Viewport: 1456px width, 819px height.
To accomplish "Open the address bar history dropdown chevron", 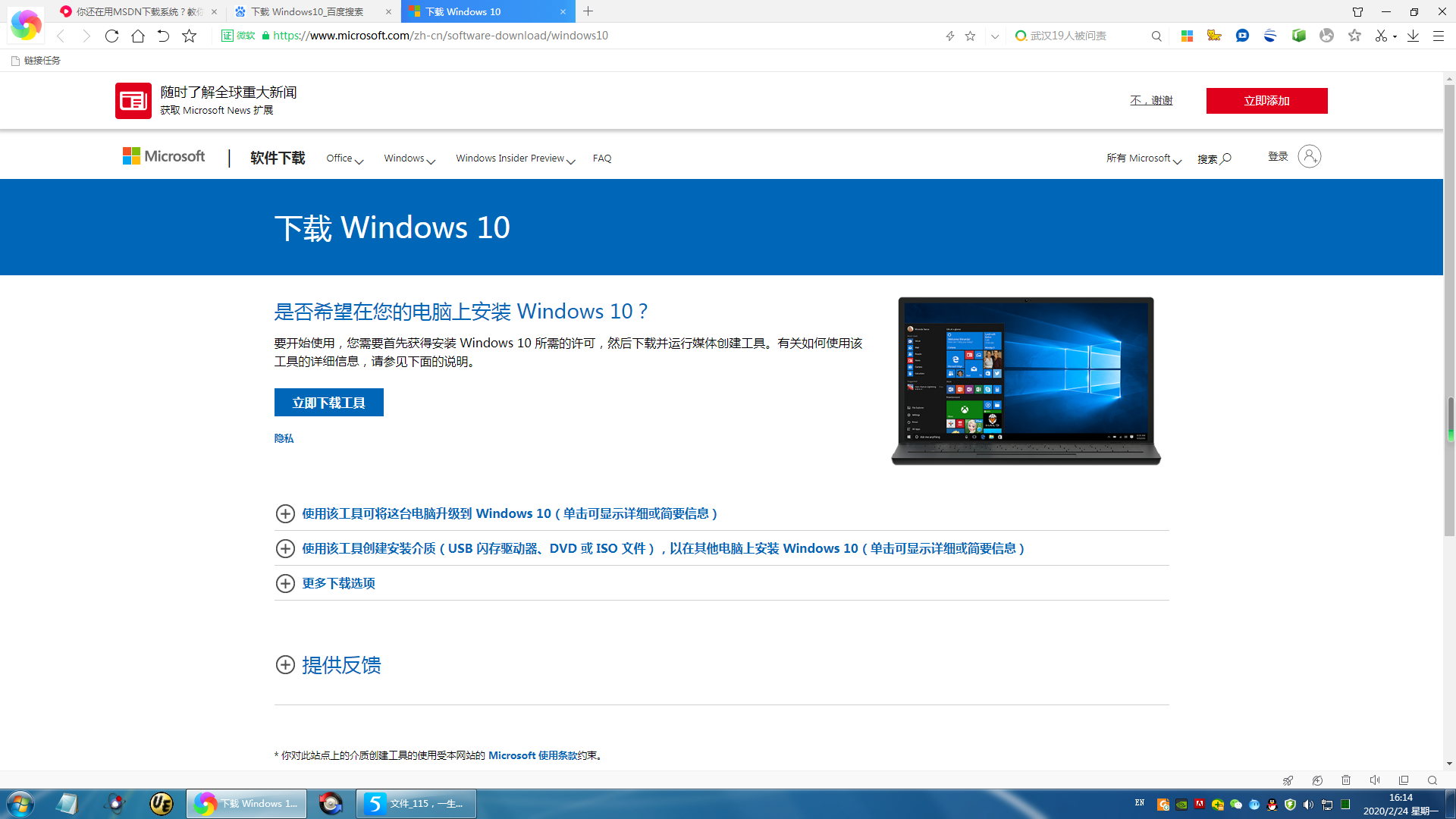I will pos(995,36).
